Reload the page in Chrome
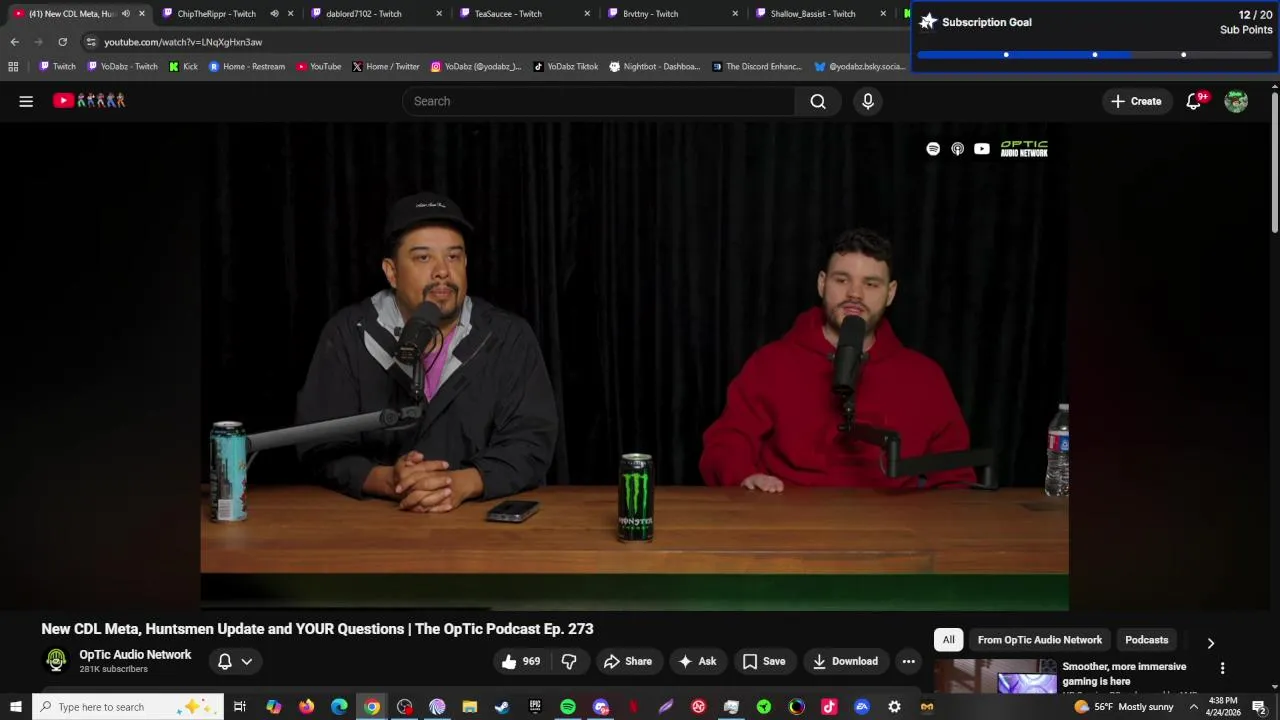The width and height of the screenshot is (1280, 720). [62, 42]
